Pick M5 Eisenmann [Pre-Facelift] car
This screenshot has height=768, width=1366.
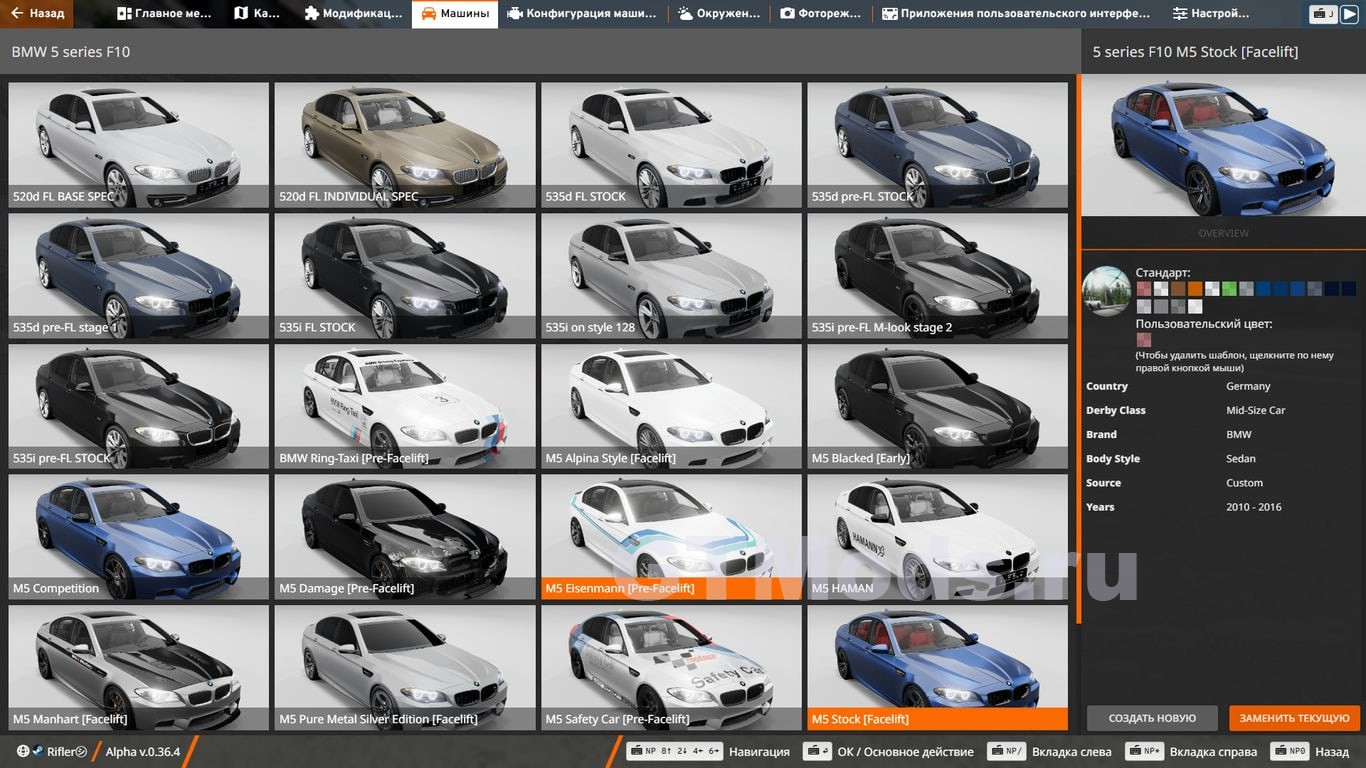click(671, 536)
